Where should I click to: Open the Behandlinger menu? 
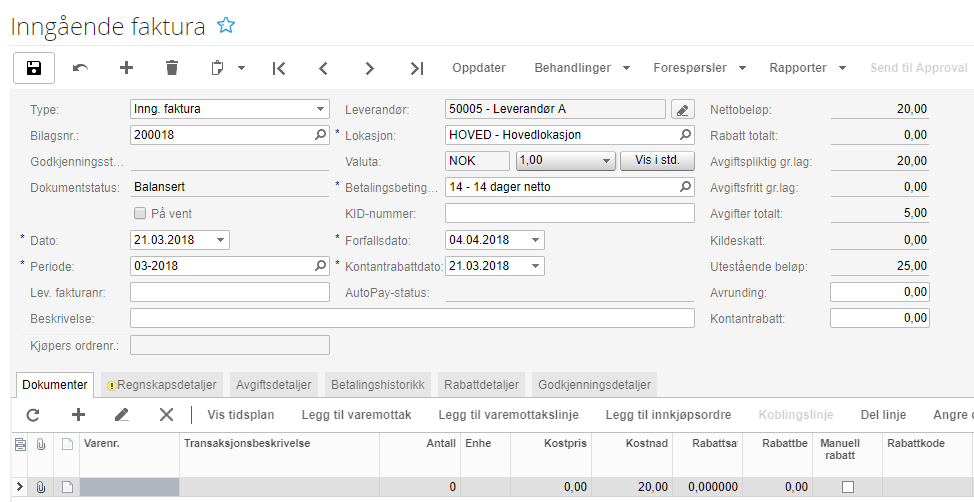click(582, 68)
